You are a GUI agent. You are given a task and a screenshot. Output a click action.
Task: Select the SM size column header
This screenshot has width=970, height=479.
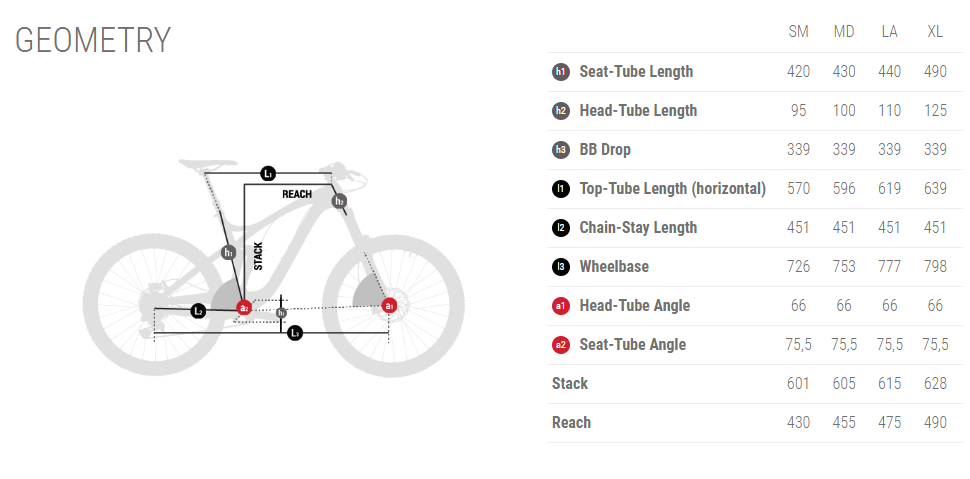(x=798, y=32)
